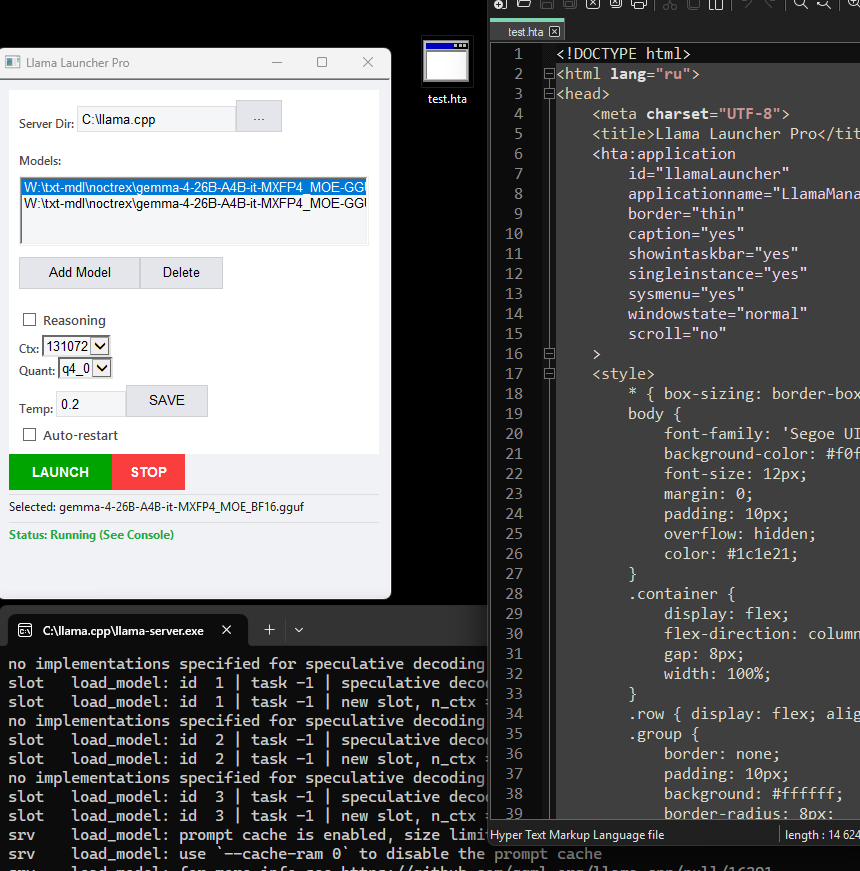Image resolution: width=860 pixels, height=871 pixels.
Task: Click the '<!DOCTYPE html>' code line
Action: (623, 53)
